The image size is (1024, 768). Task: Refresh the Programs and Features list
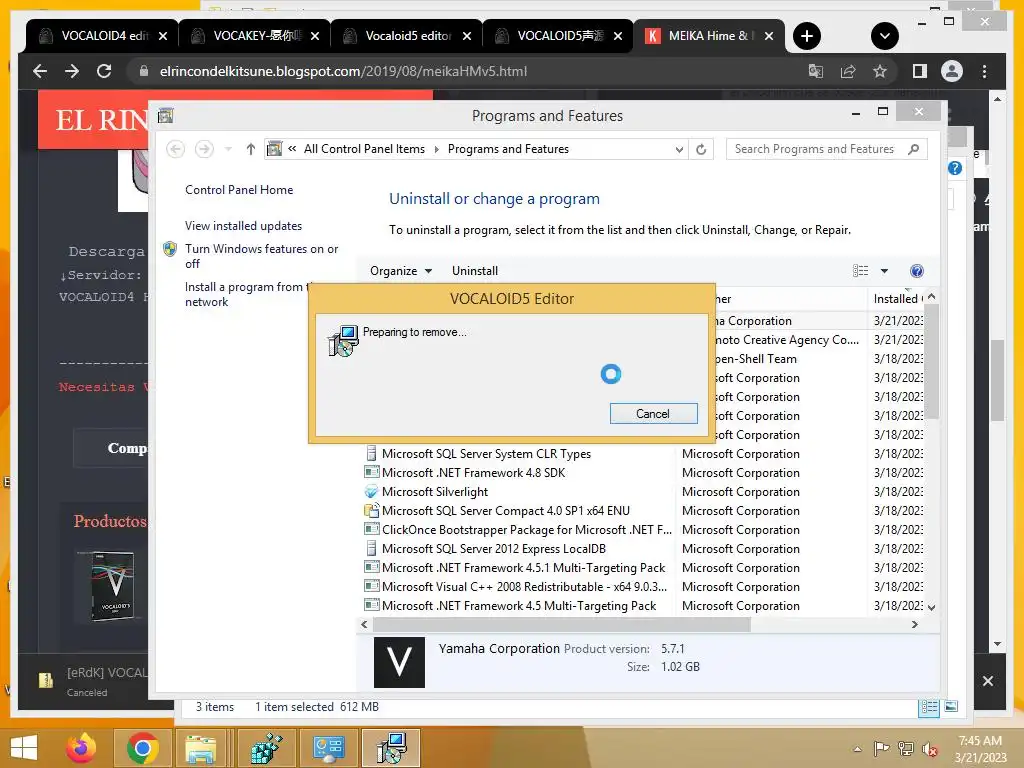click(x=701, y=149)
